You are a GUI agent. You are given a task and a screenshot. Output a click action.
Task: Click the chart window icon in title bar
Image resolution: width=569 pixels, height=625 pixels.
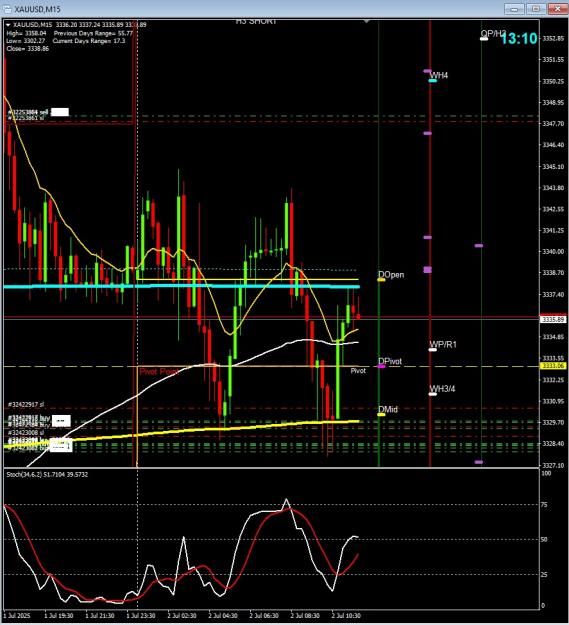point(7,8)
